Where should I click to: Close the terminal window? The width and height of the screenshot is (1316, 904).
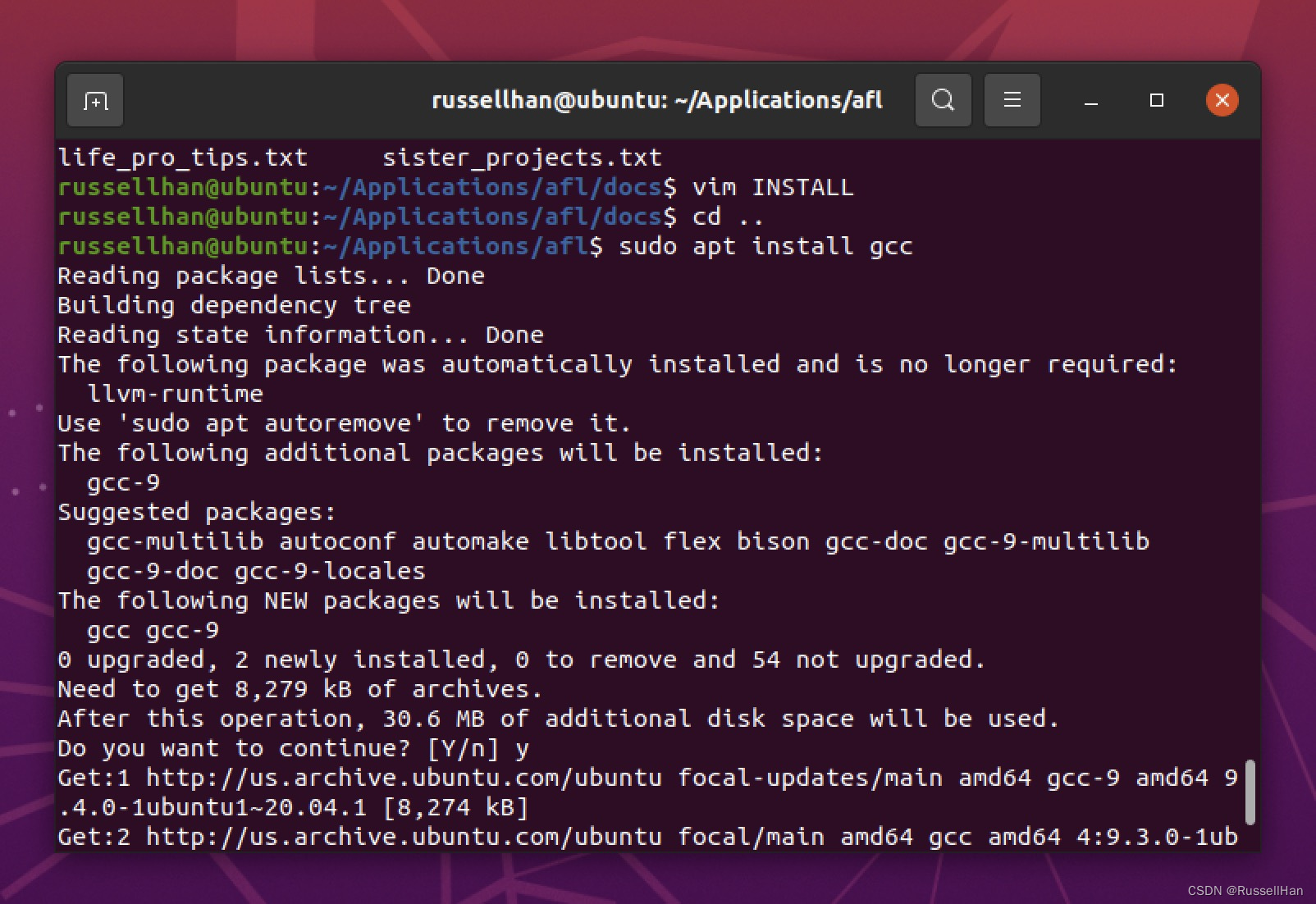click(1222, 100)
